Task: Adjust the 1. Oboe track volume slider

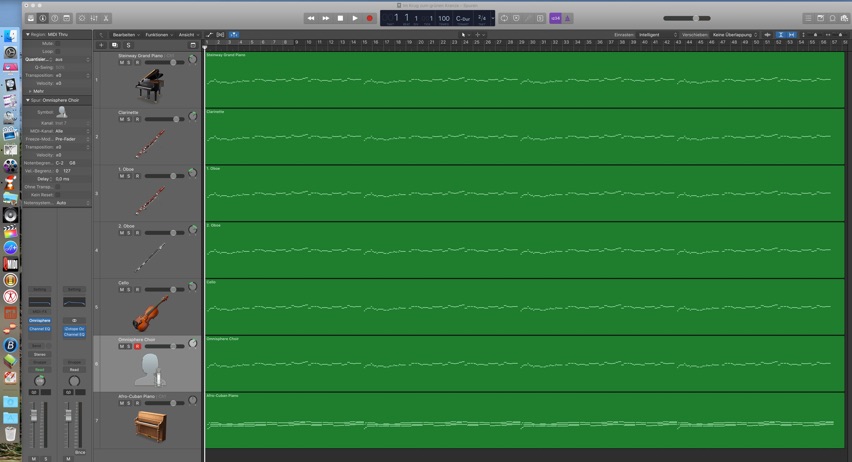Action: point(165,176)
